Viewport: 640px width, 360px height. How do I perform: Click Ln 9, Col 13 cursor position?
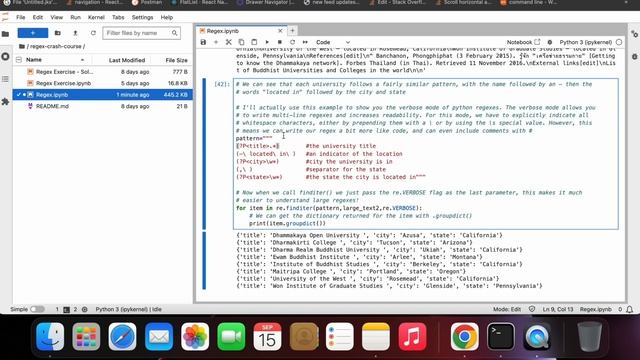pos(558,309)
